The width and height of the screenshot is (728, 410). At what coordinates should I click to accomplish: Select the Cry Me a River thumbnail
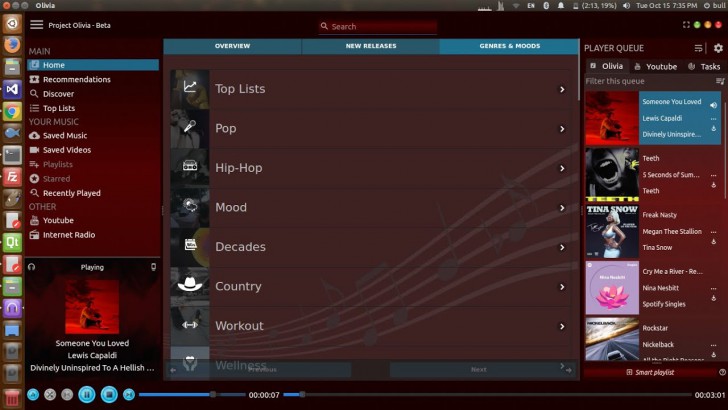[612, 288]
